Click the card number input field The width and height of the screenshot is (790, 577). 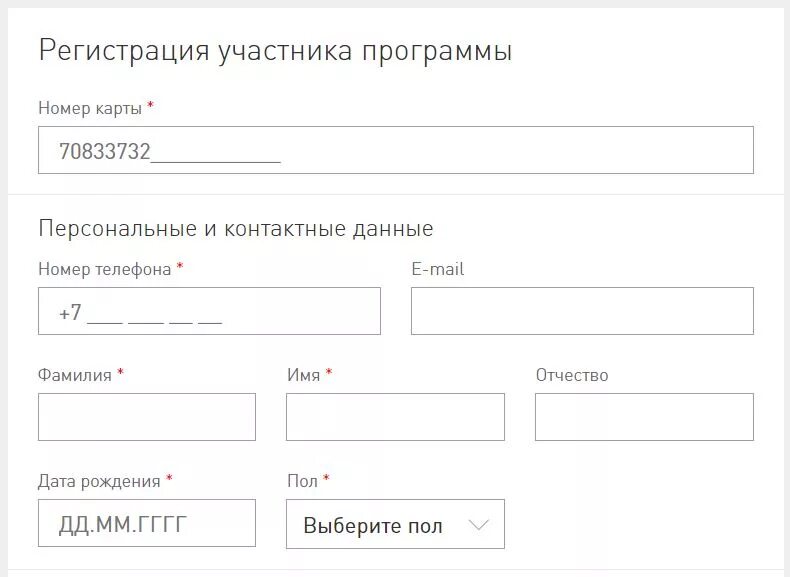395,151
